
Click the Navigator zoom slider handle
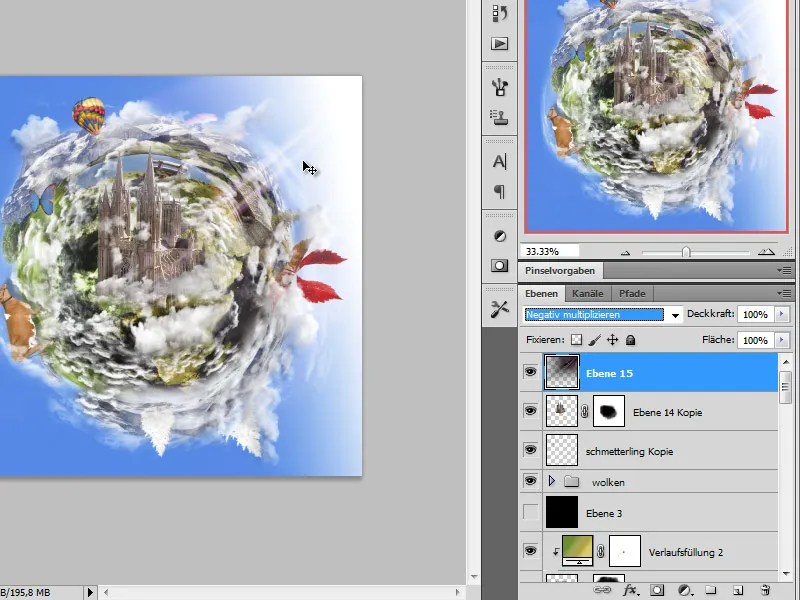686,252
